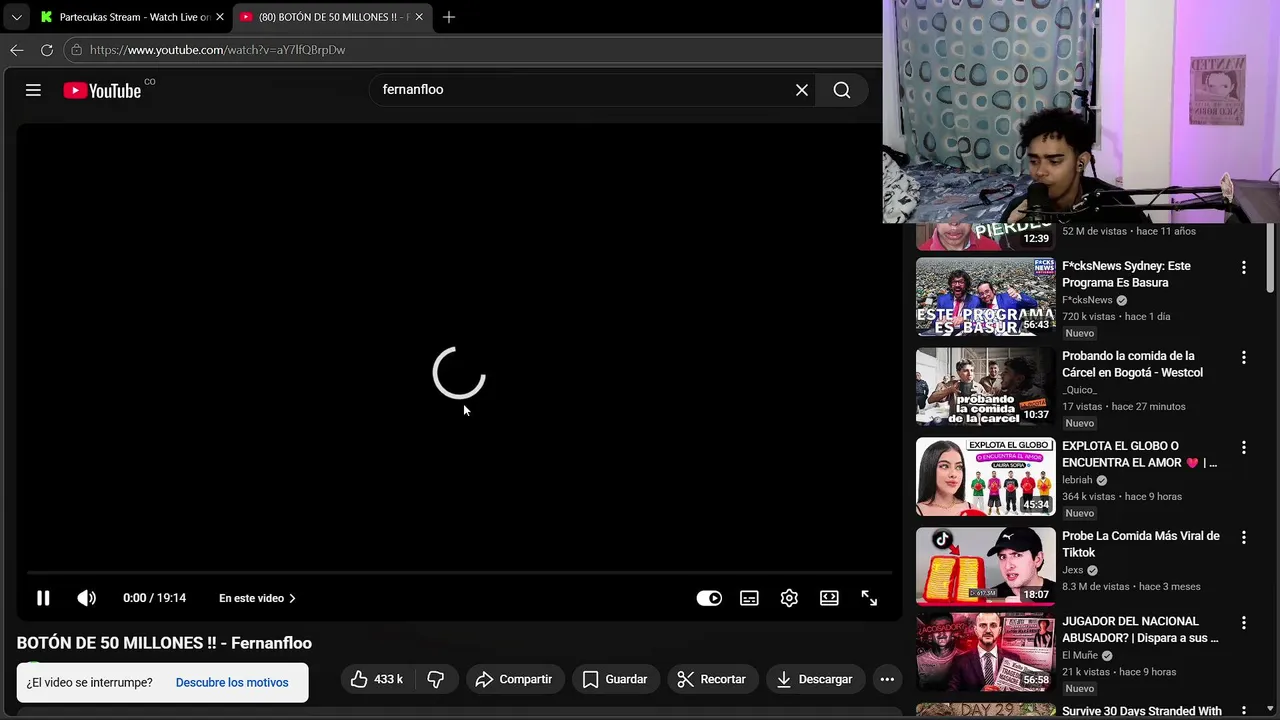Open options menu for Comida Más Viral video

1244,538
